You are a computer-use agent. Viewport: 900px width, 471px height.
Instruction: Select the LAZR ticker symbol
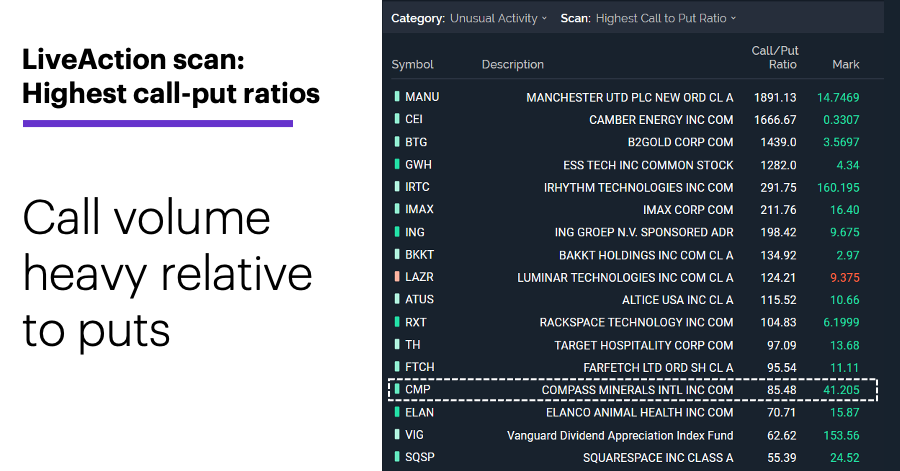coord(420,277)
